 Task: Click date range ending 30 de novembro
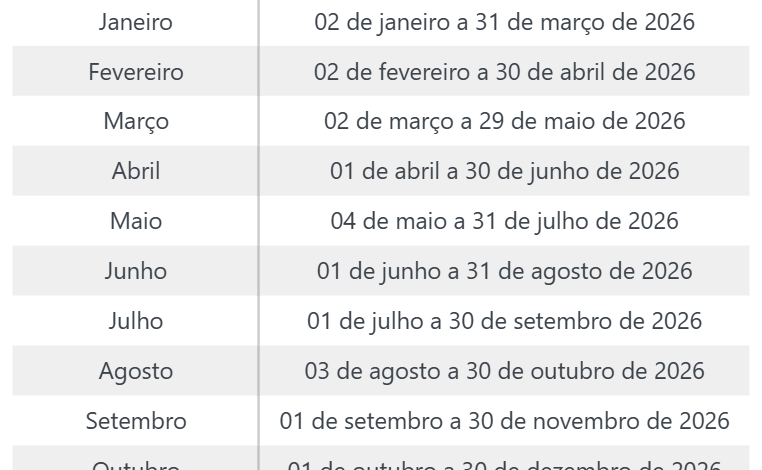tap(504, 421)
